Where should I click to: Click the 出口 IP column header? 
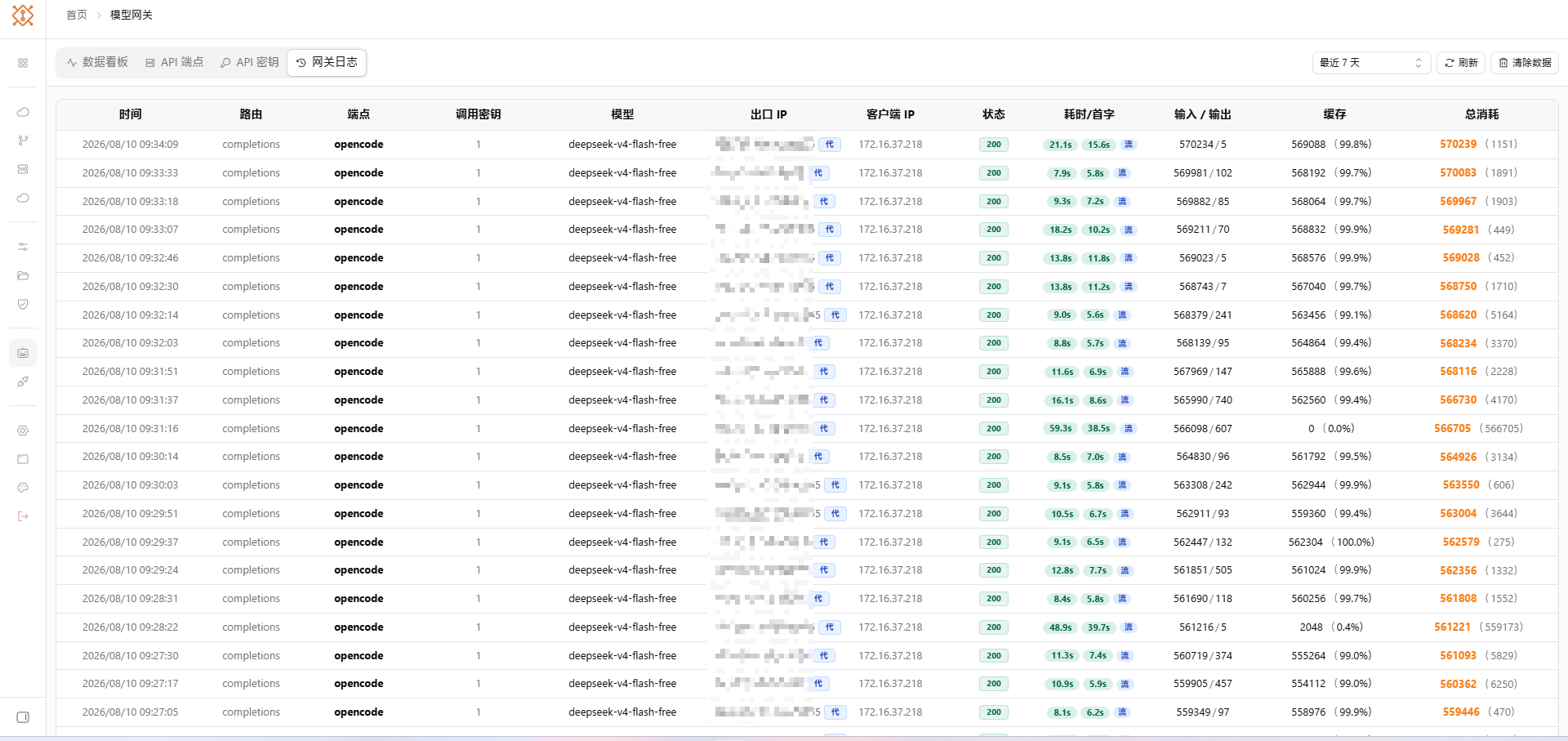768,114
